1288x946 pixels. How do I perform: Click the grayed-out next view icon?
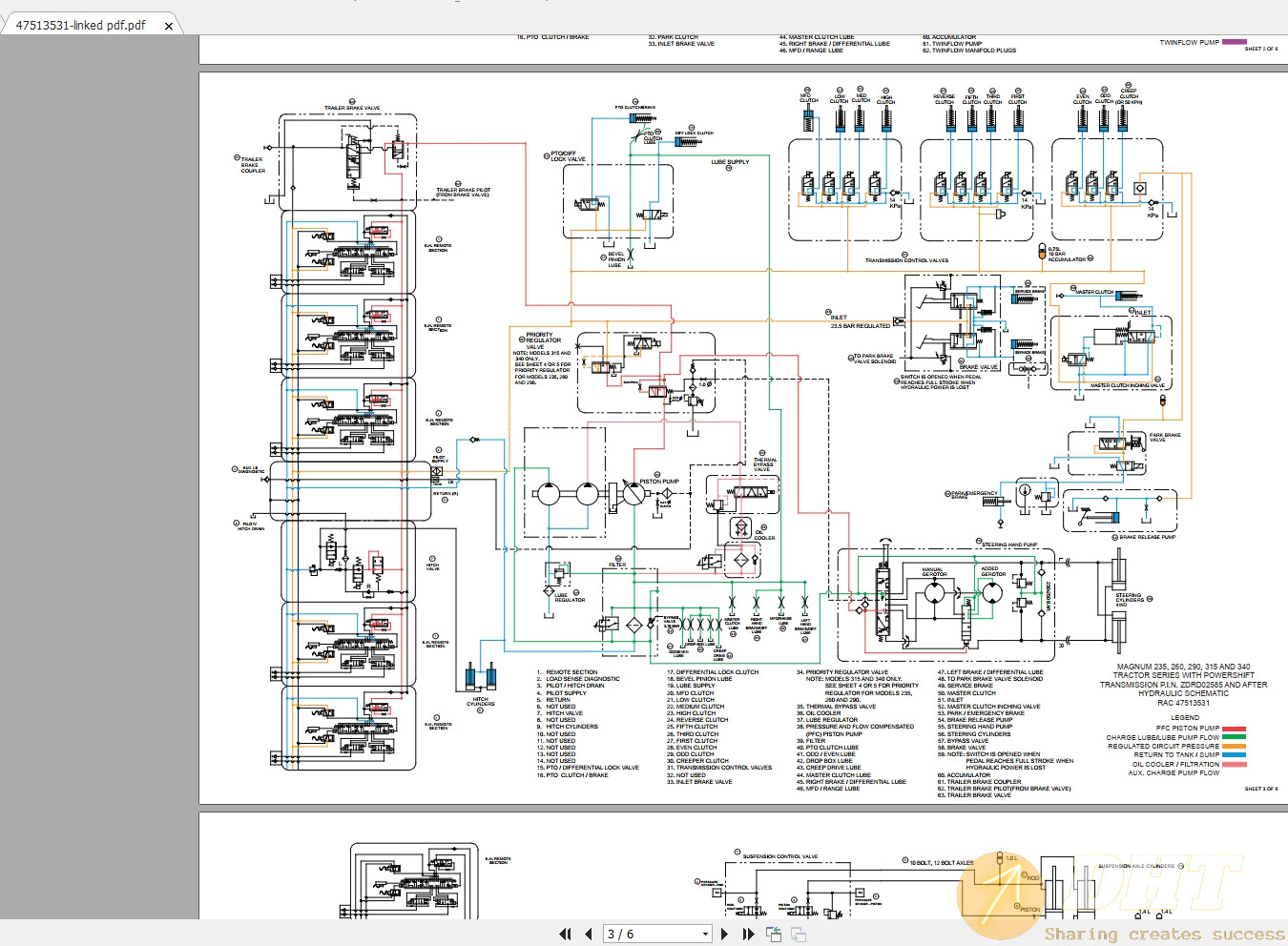(x=799, y=935)
